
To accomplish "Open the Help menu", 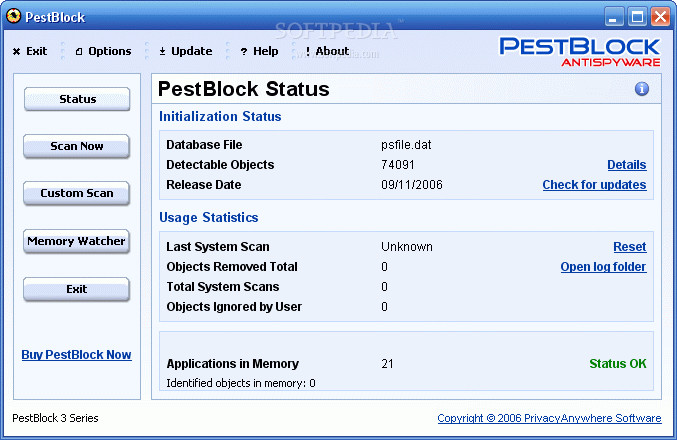I will pos(259,51).
